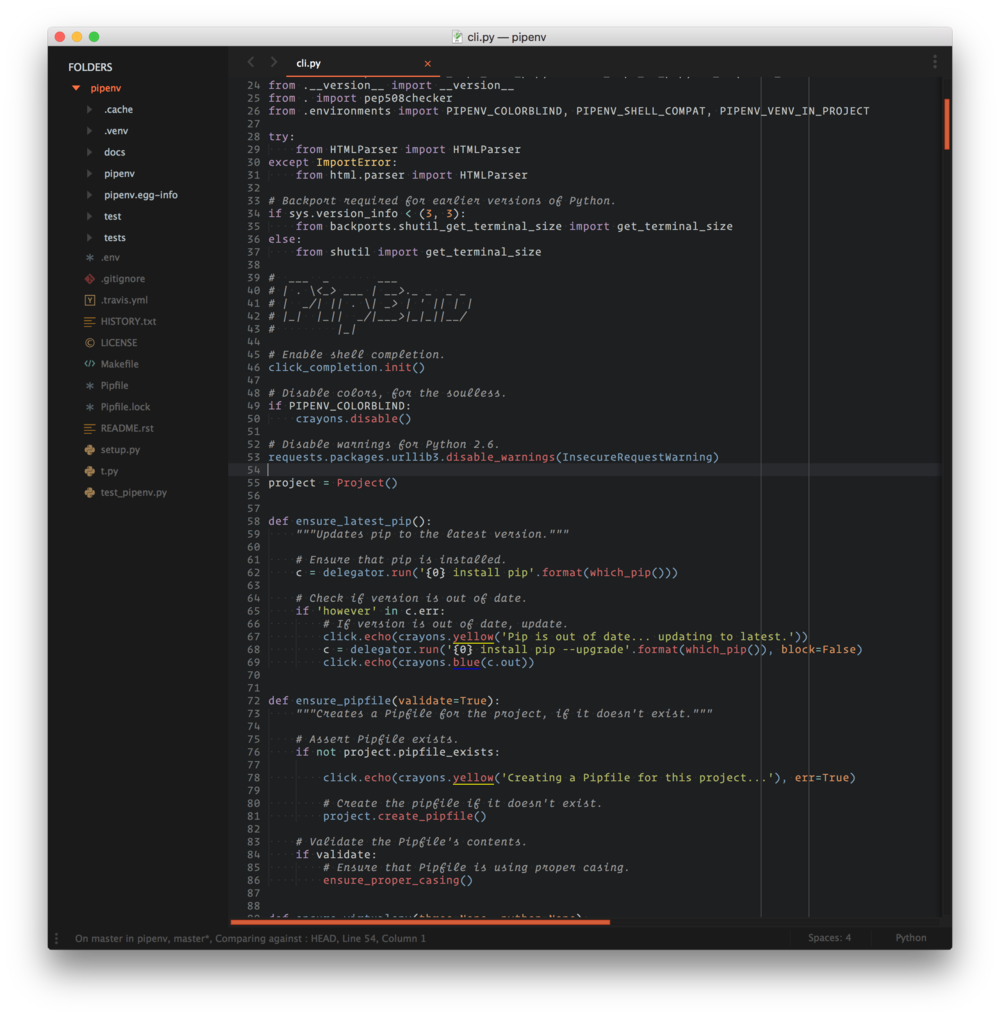
Task: Click the setup.py Python file icon
Action: [x=90, y=450]
